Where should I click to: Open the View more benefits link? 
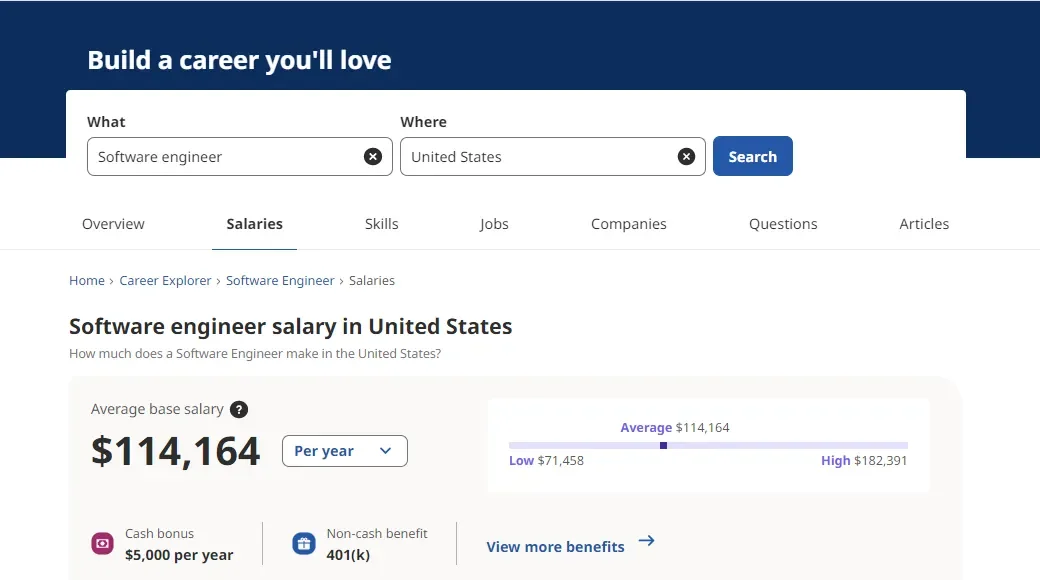tap(555, 547)
